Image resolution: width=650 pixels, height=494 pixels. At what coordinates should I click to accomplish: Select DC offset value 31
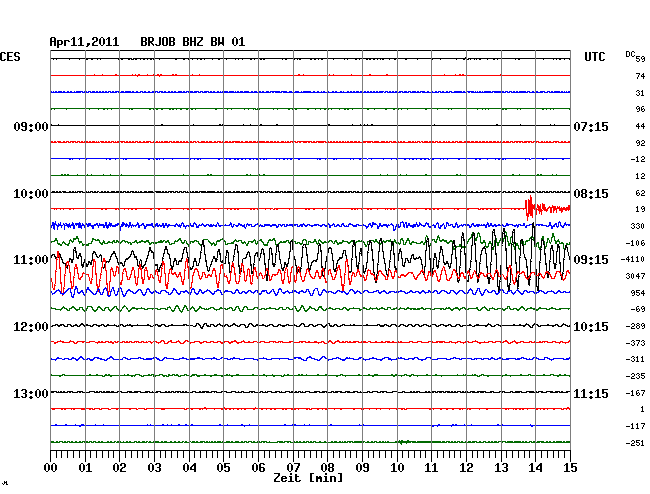[x=640, y=93]
